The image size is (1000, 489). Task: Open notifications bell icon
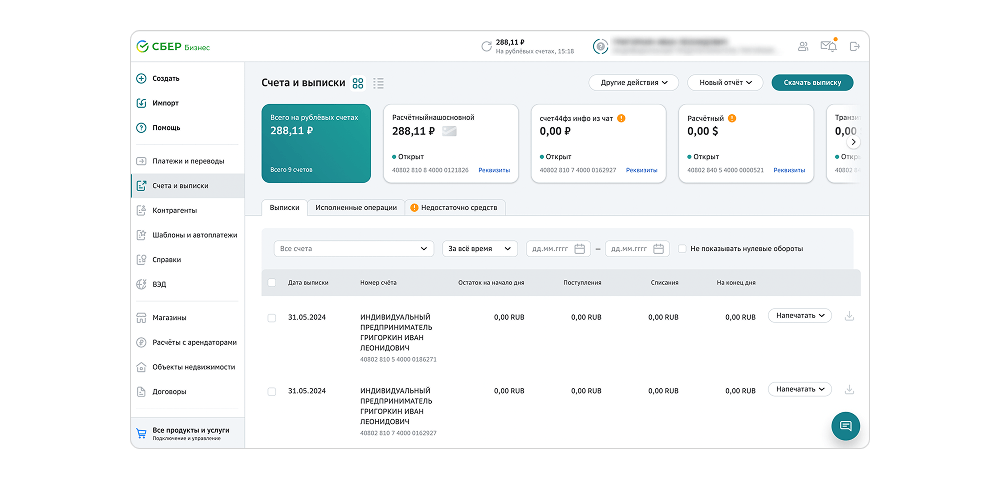[830, 45]
